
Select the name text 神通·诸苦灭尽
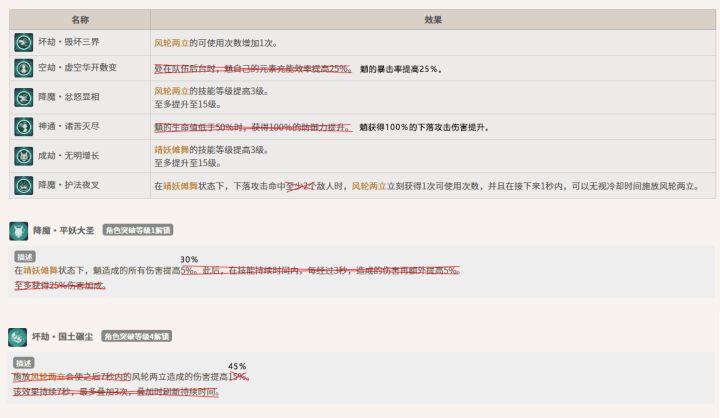[x=69, y=126]
